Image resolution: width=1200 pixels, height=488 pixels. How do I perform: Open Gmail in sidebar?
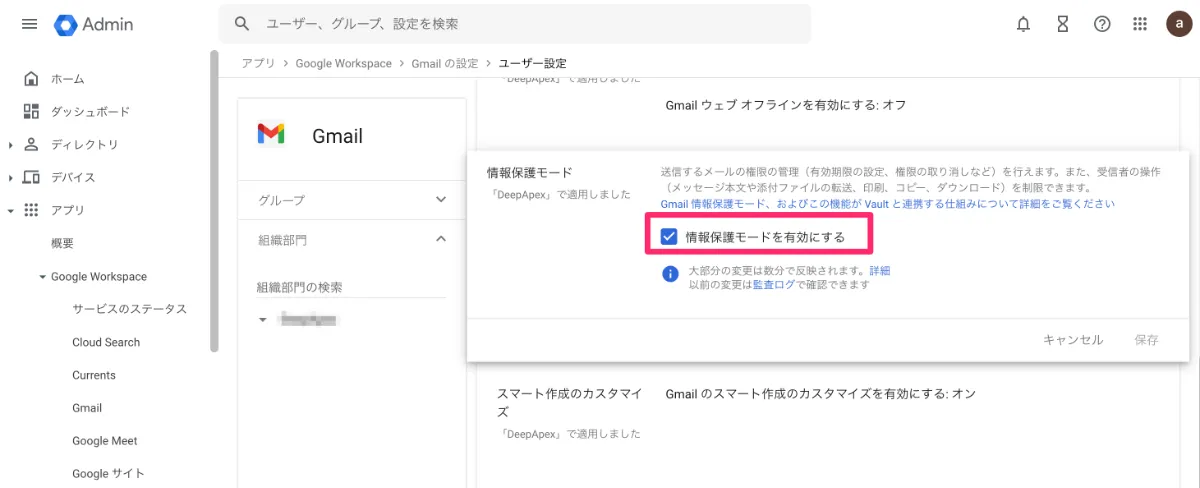coord(87,408)
